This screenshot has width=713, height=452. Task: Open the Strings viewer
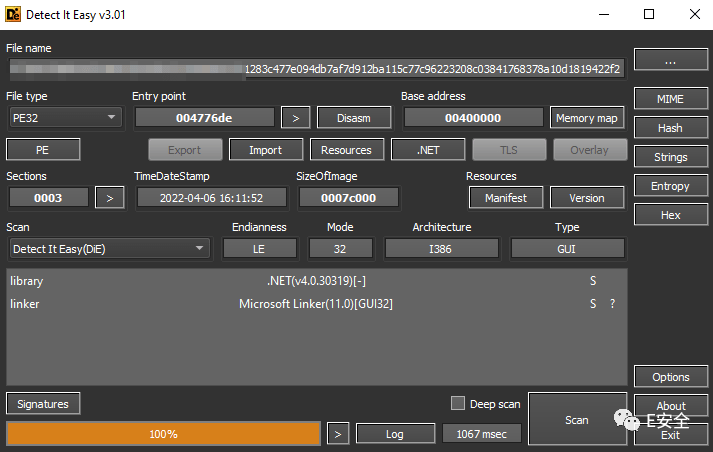[671, 157]
